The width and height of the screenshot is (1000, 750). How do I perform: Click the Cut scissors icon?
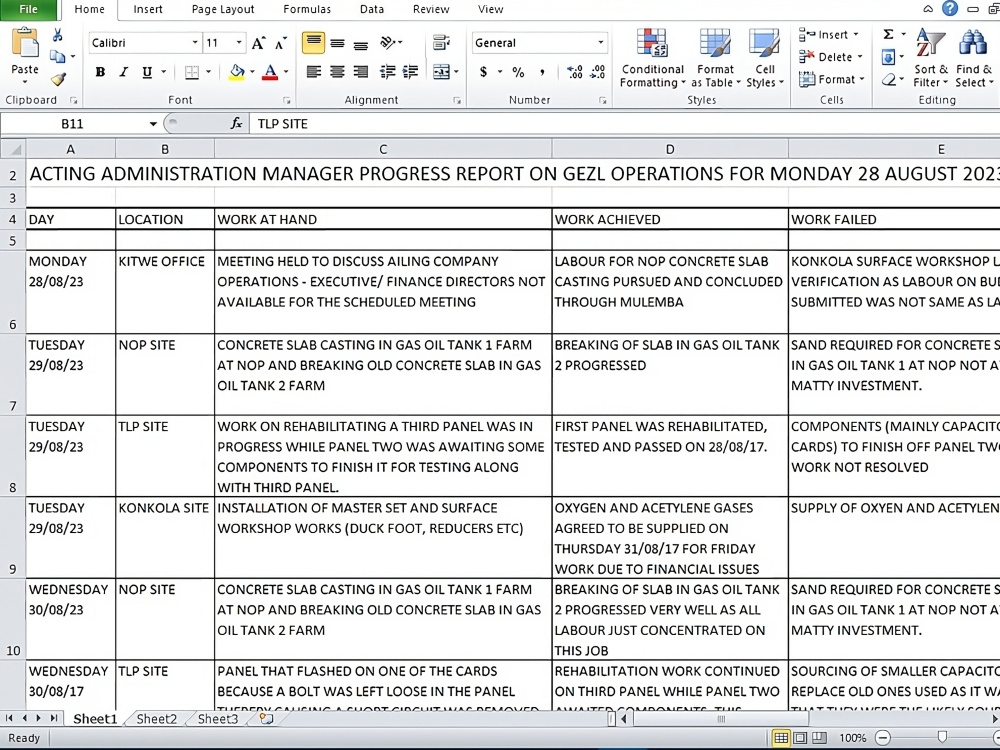57,35
